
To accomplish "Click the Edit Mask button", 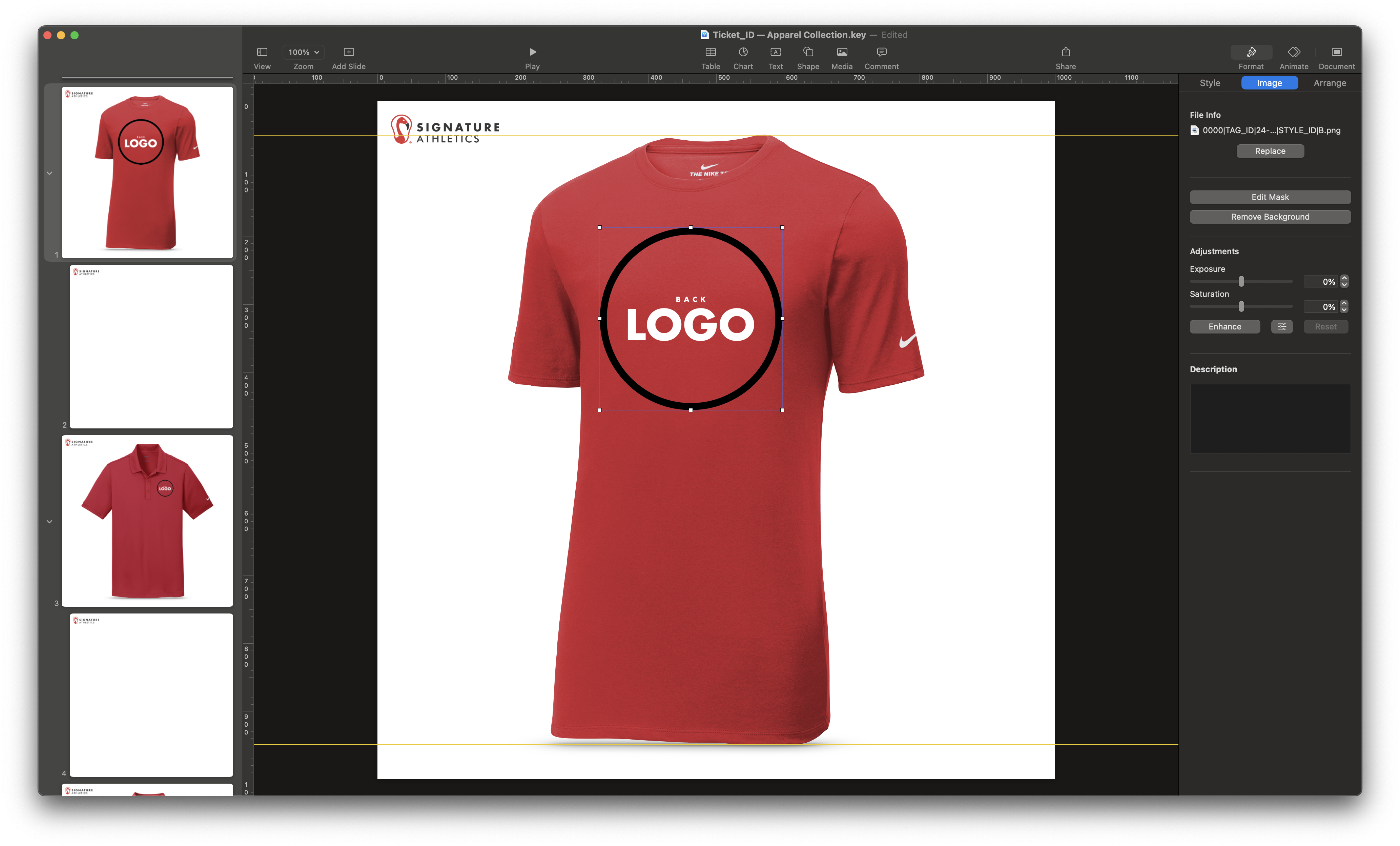I will click(x=1270, y=197).
